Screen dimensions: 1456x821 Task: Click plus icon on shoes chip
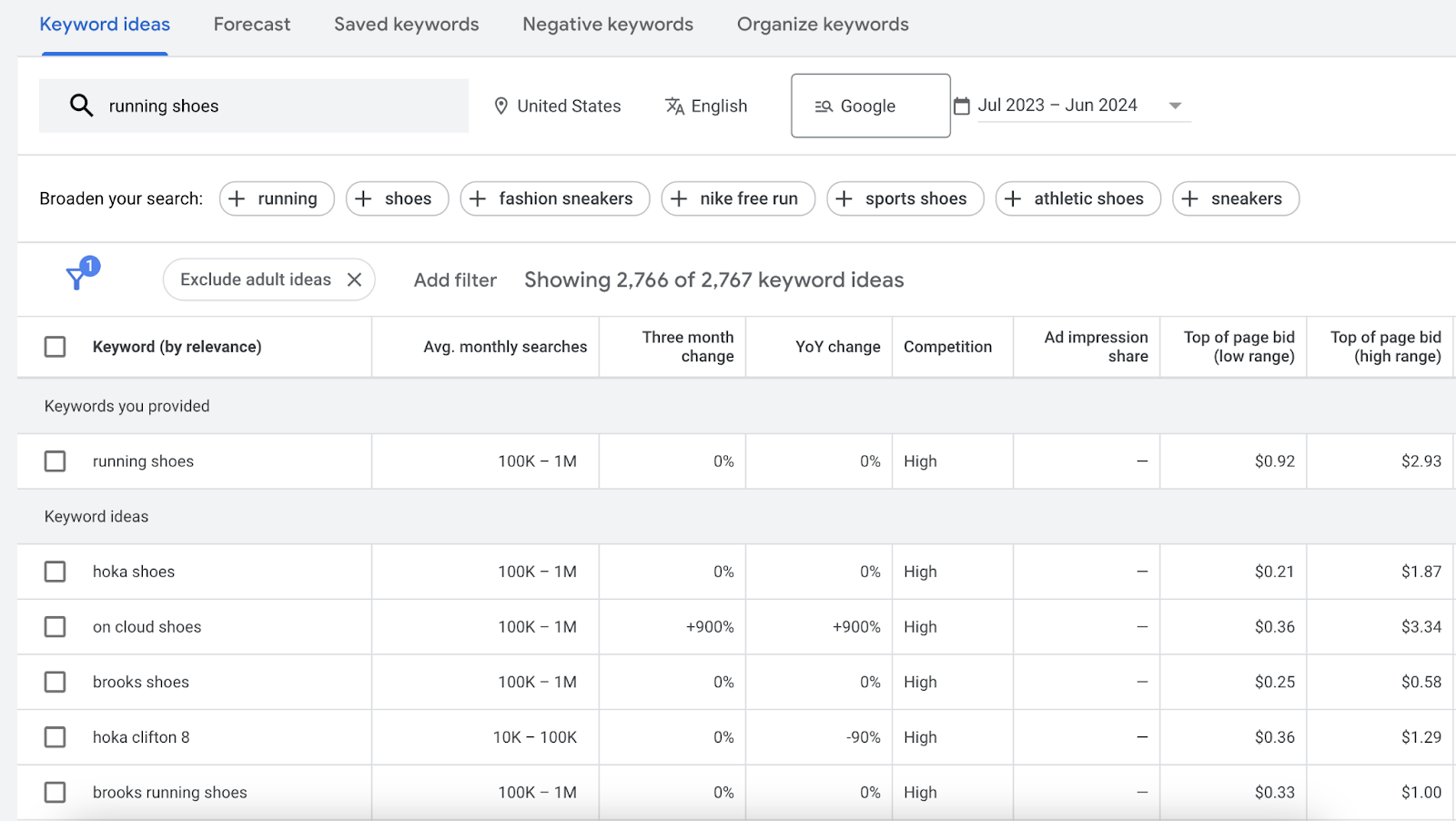(363, 198)
